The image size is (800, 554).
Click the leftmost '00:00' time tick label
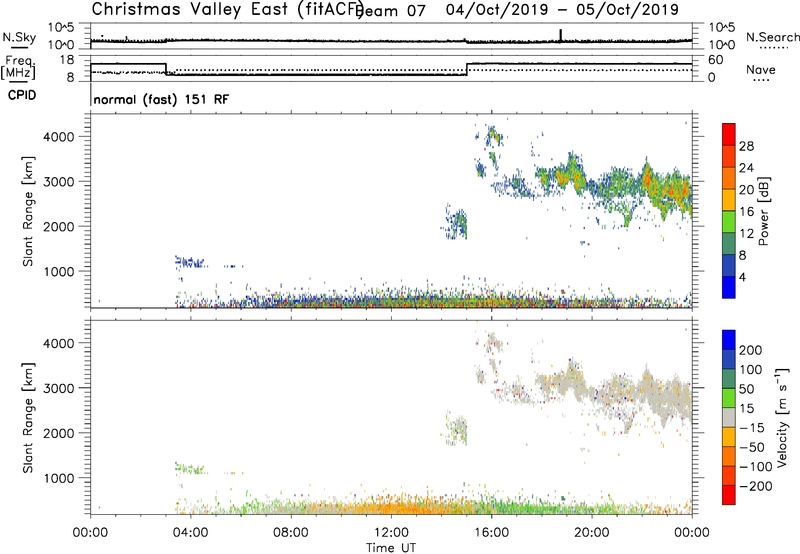(x=90, y=533)
